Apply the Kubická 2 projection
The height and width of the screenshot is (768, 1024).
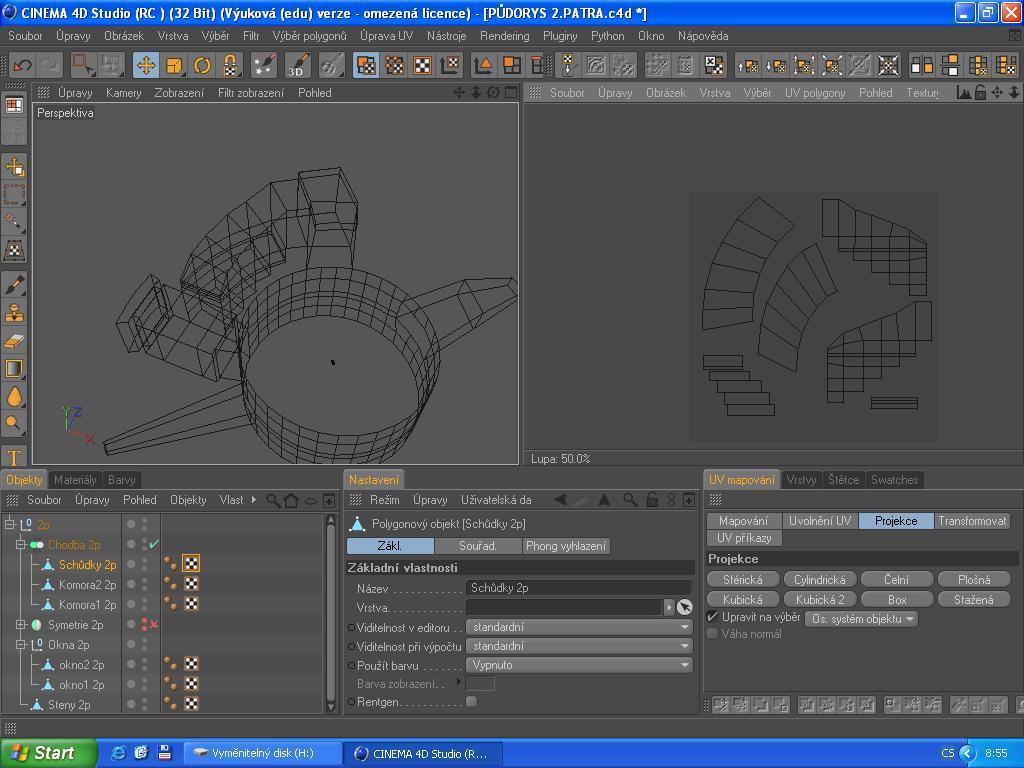coord(820,600)
